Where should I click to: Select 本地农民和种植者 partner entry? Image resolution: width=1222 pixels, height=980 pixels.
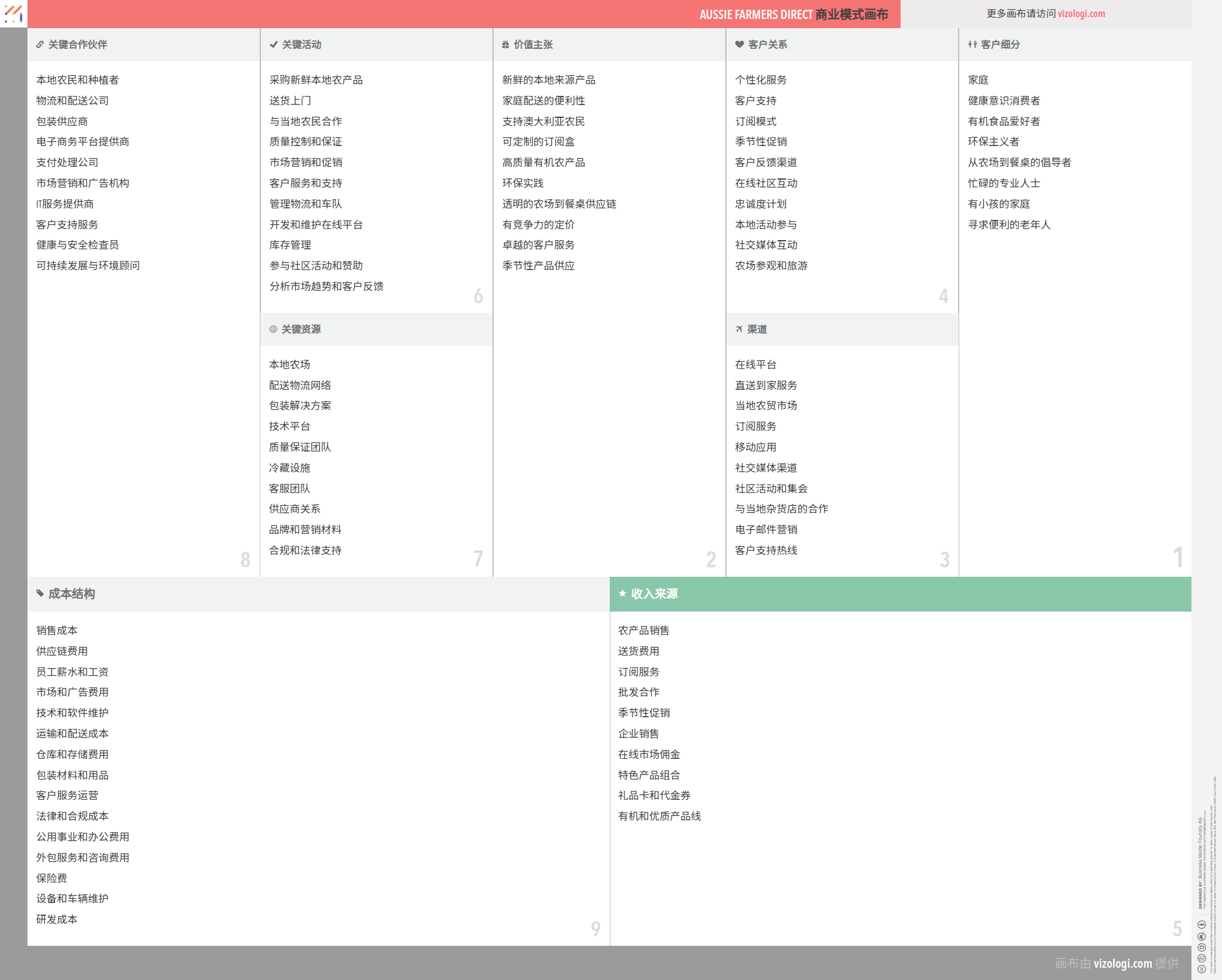[78, 80]
